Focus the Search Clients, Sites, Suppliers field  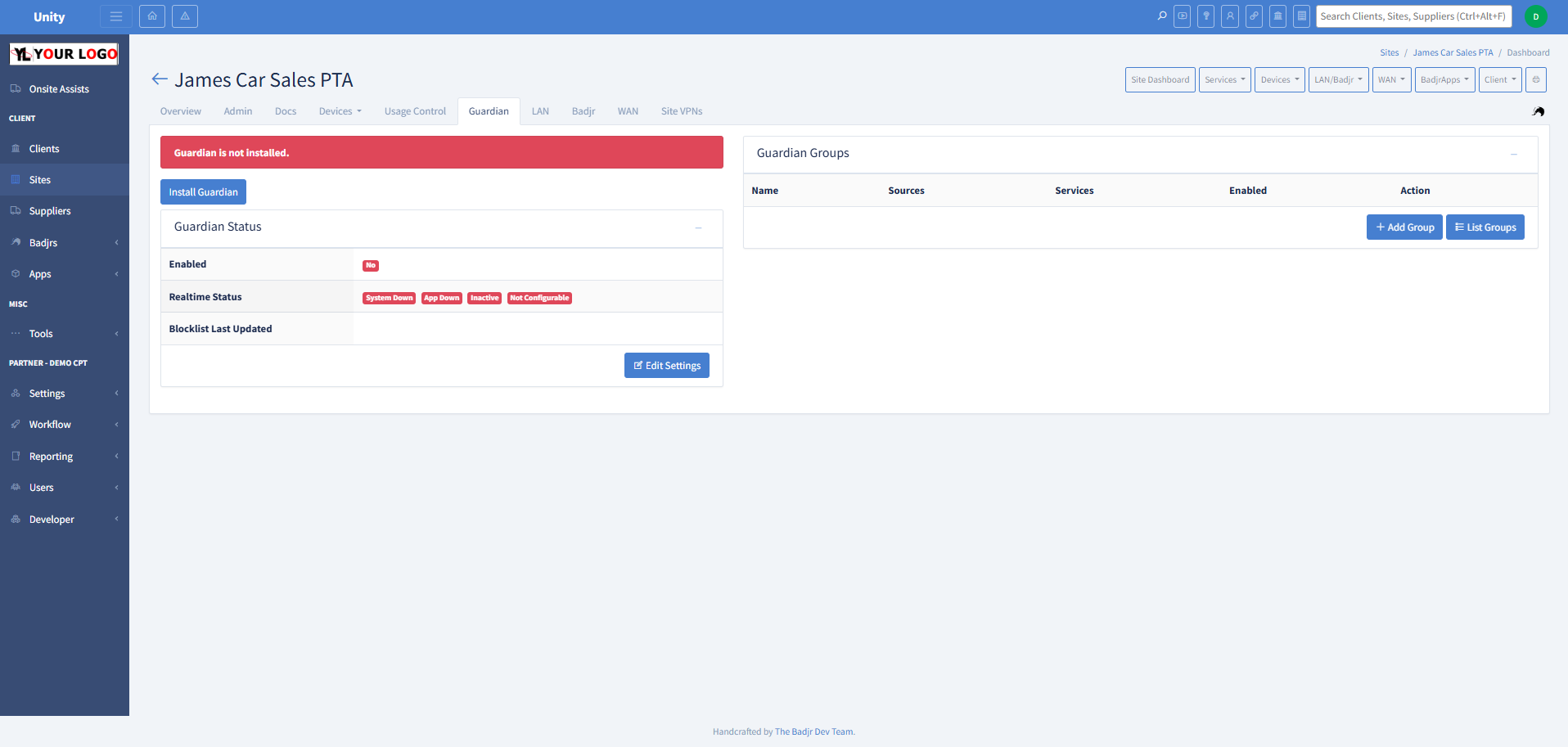(x=1413, y=16)
